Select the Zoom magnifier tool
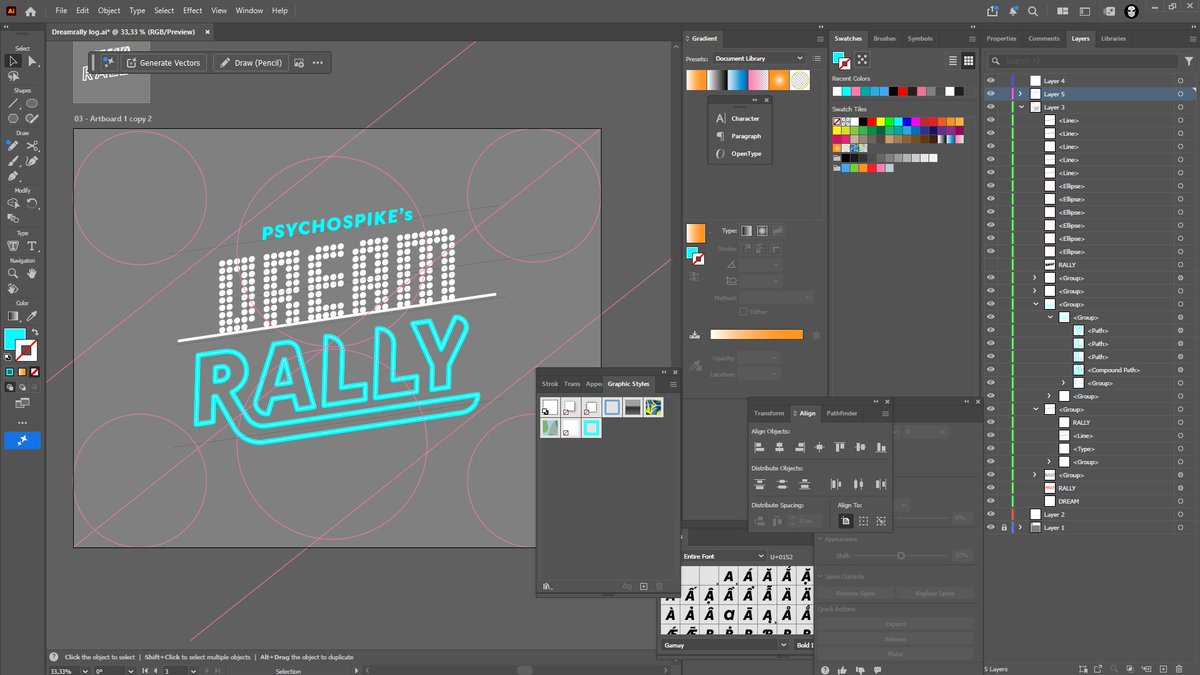The width and height of the screenshot is (1200, 675). tap(13, 273)
